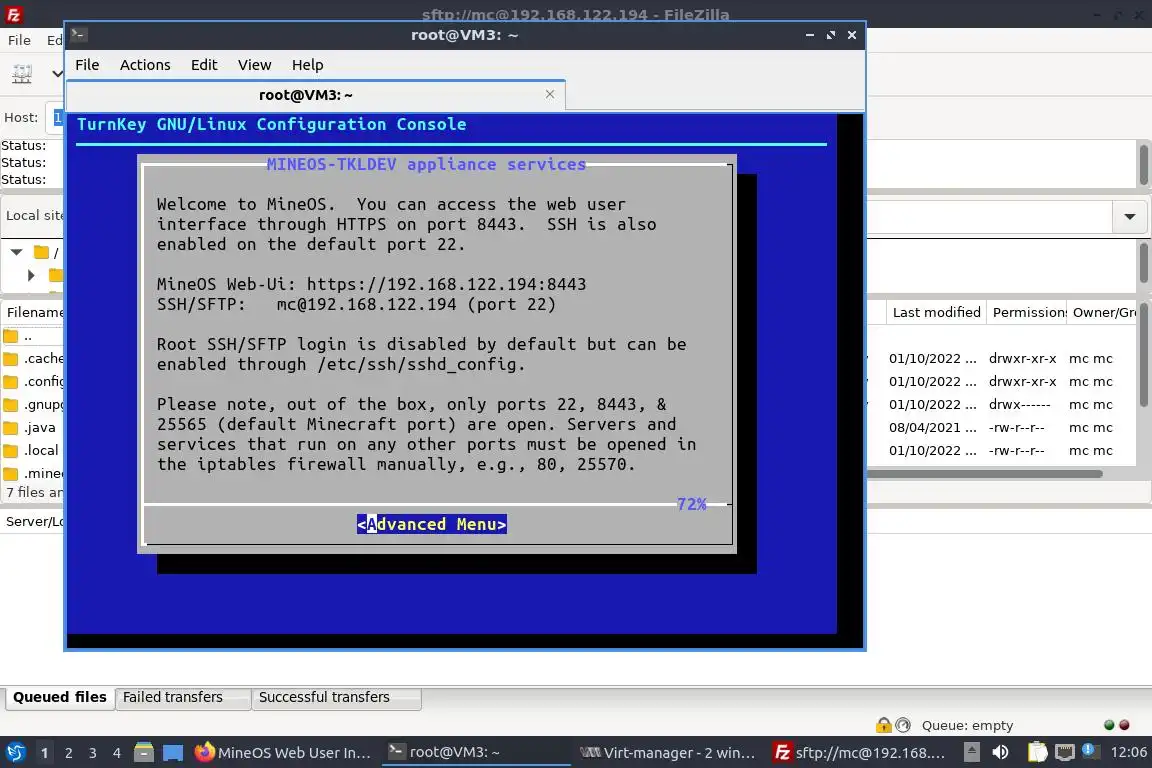
Task: Click the 12:06 clock in taskbar
Action: [x=1128, y=752]
